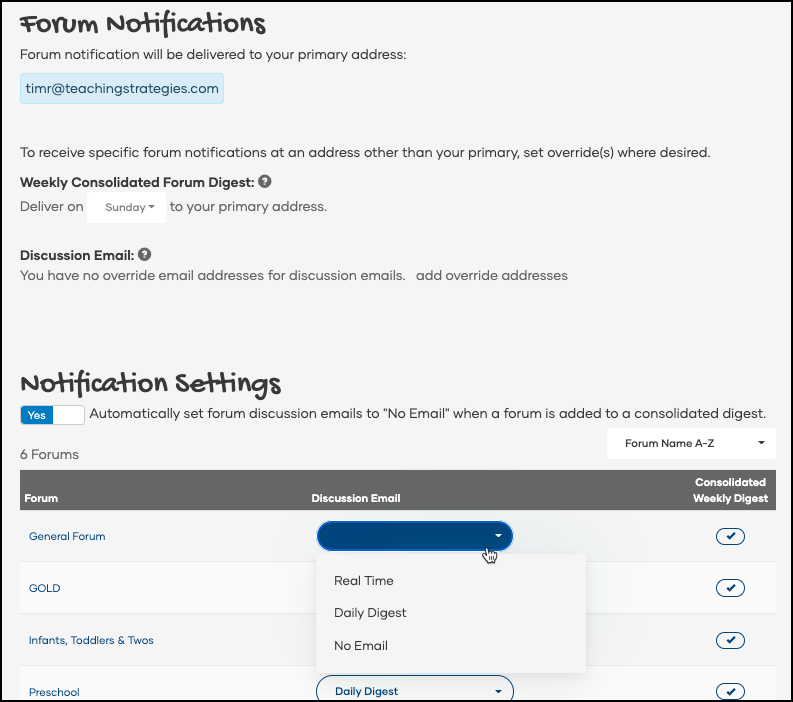Open the Sunday delivery day dropdown
The height and width of the screenshot is (702, 793).
[x=129, y=208]
